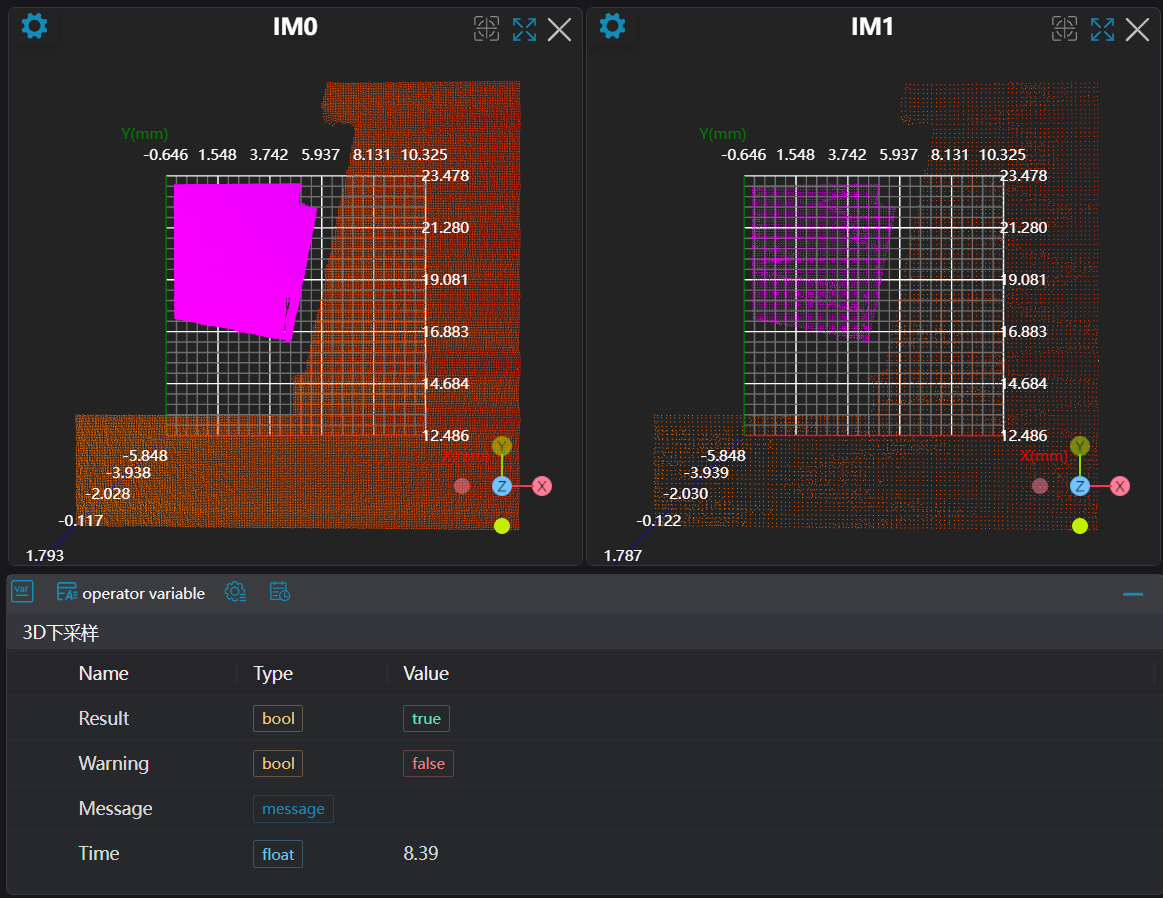Select the operator variable tab
The height and width of the screenshot is (898, 1163).
(x=131, y=593)
